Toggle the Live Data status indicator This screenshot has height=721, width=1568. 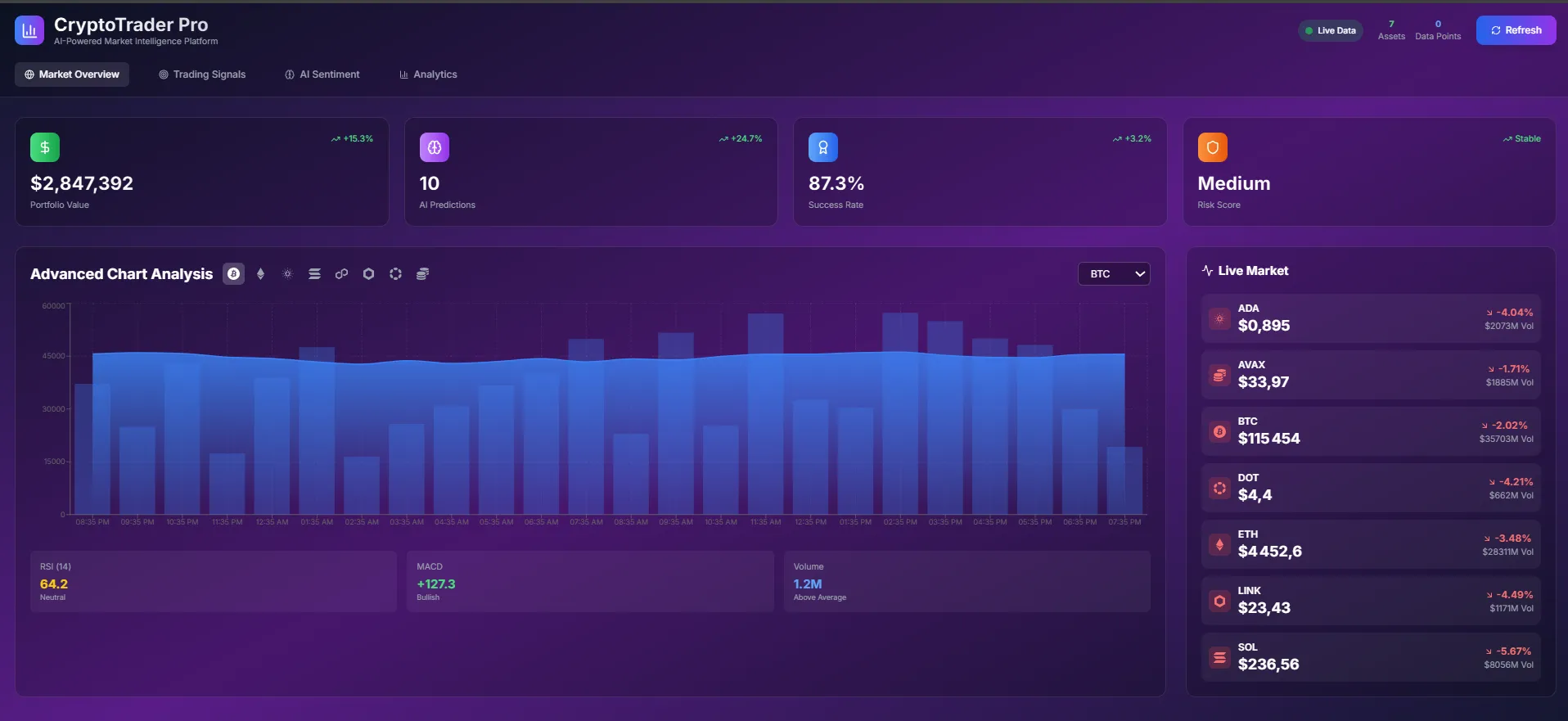[1330, 31]
